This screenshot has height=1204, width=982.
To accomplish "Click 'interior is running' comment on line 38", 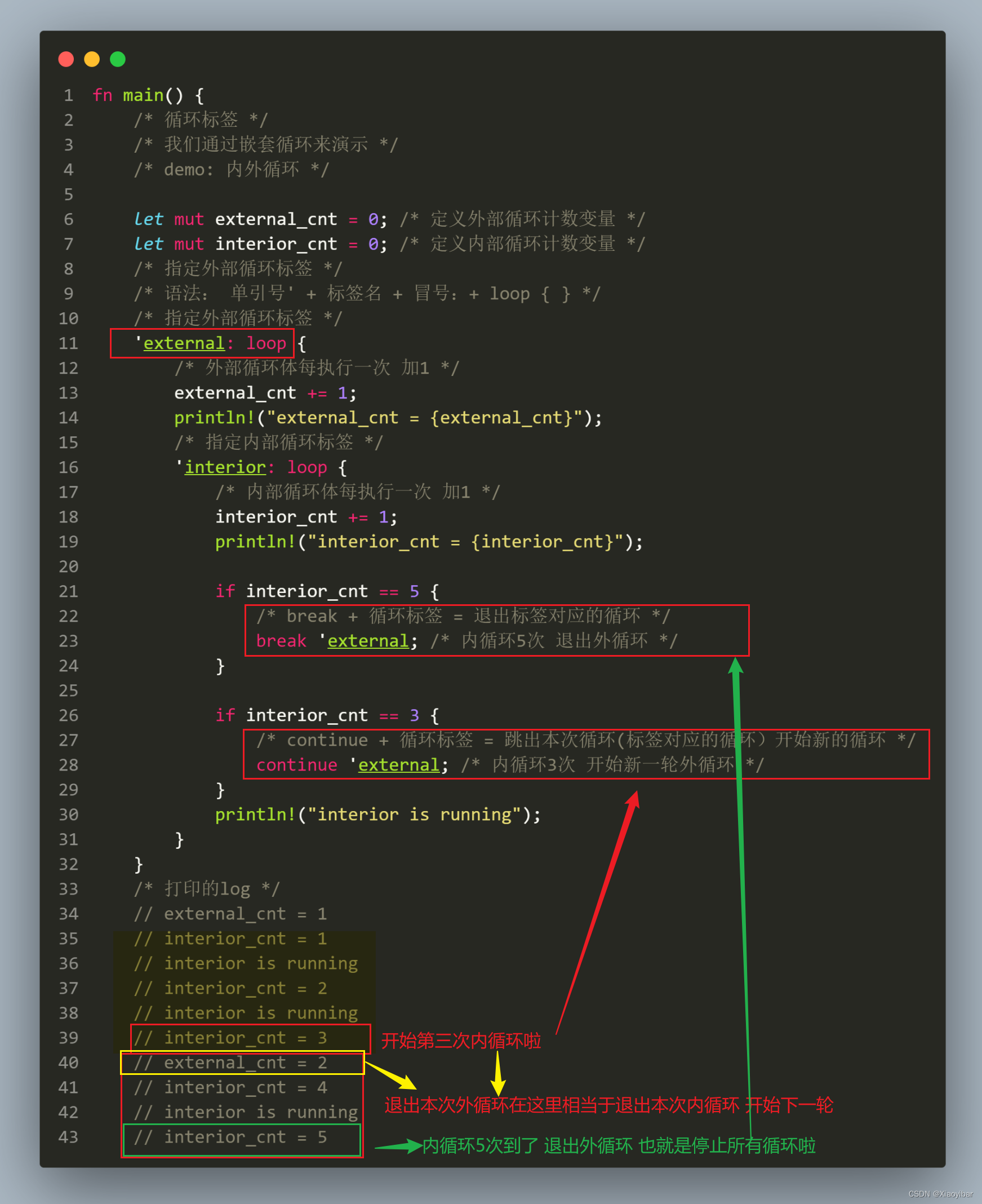I will [x=246, y=1013].
